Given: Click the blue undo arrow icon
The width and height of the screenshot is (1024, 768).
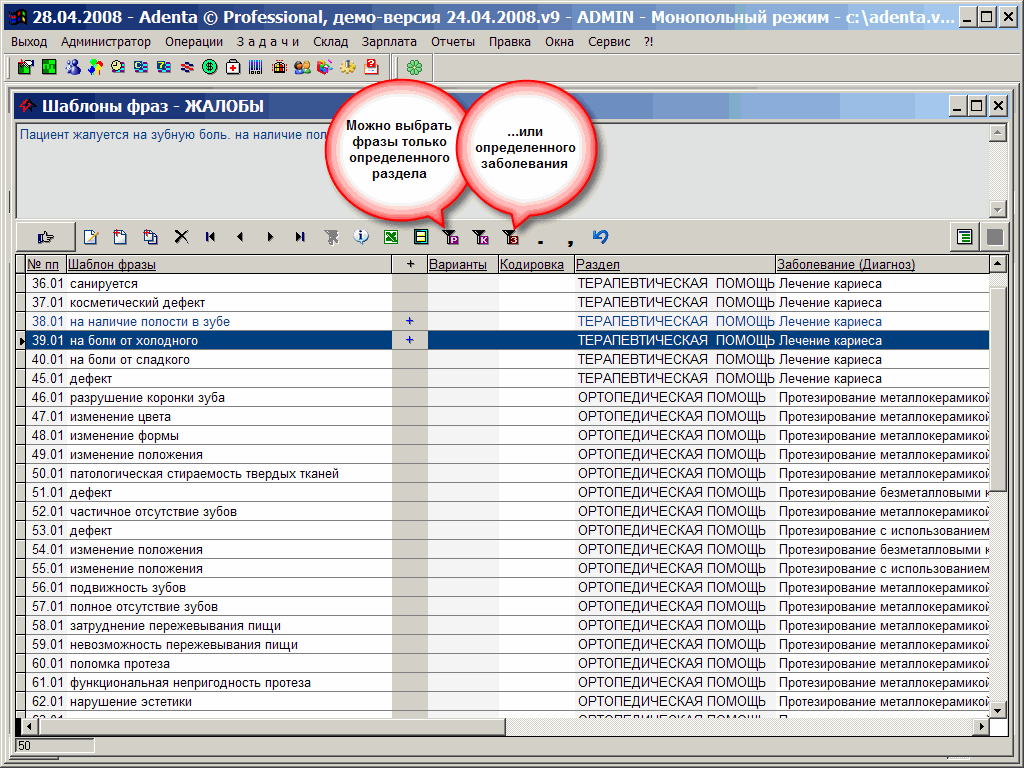Looking at the screenshot, I should pyautogui.click(x=600, y=237).
